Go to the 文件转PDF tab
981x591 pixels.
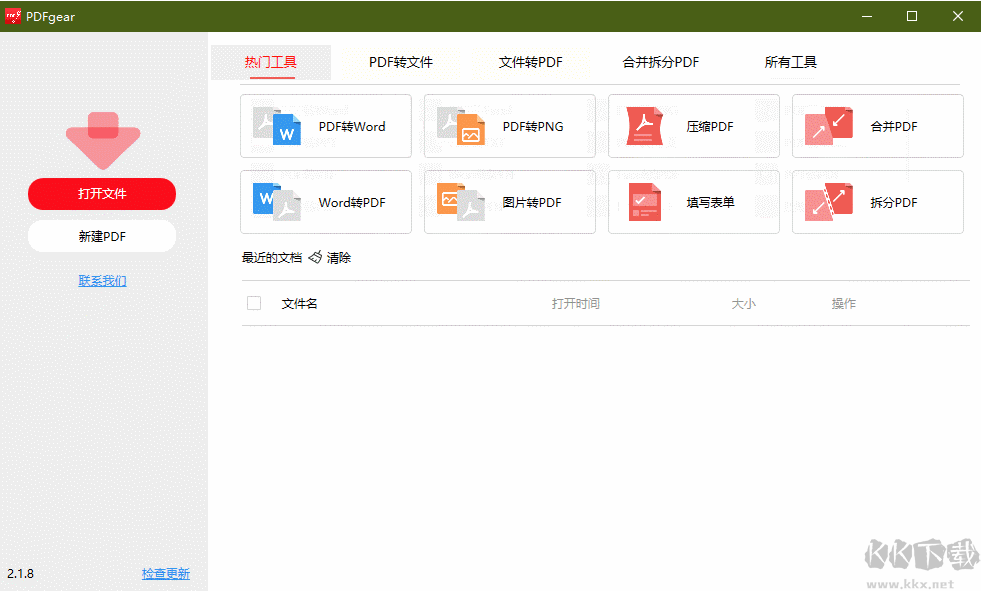531,62
